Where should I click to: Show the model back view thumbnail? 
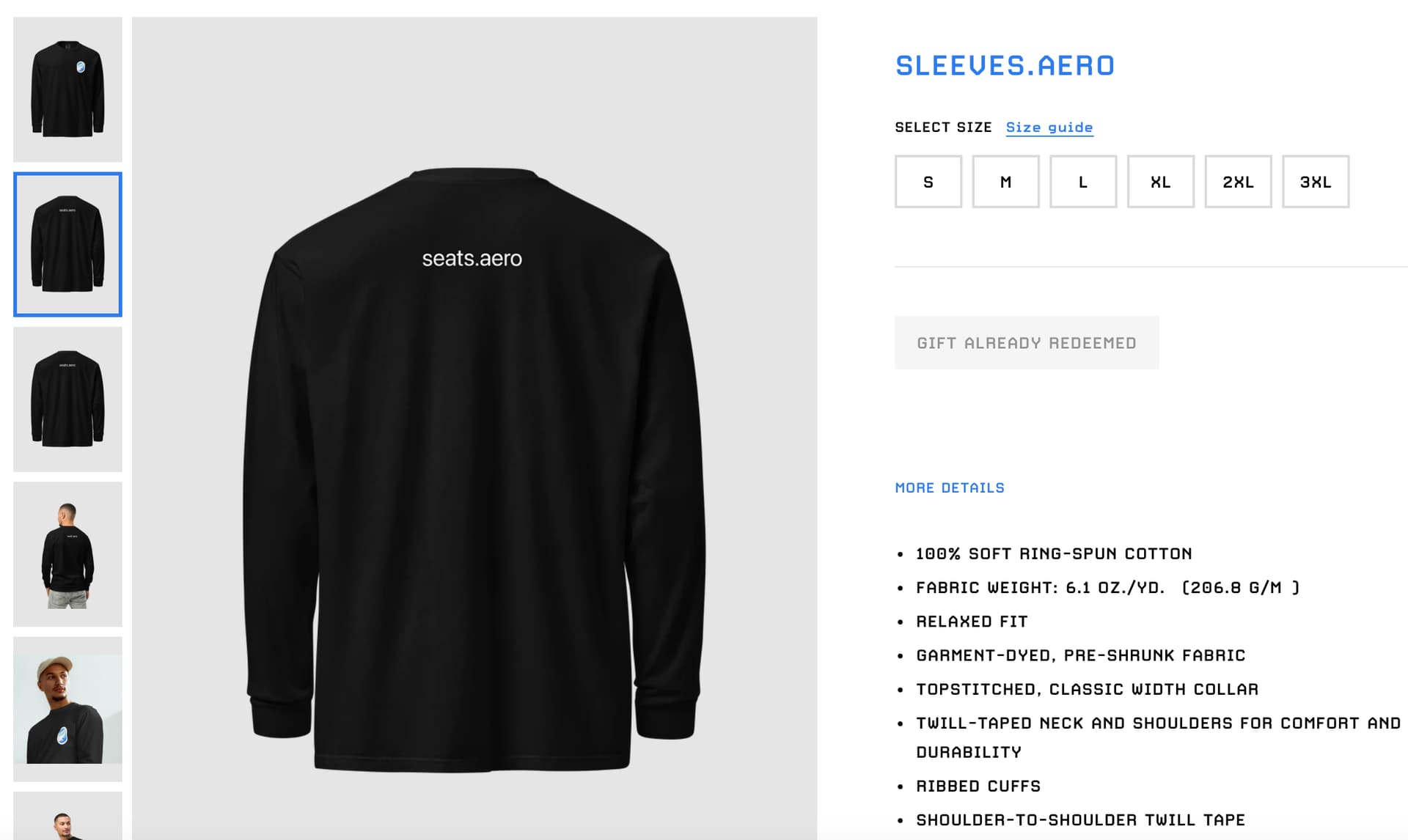click(67, 554)
